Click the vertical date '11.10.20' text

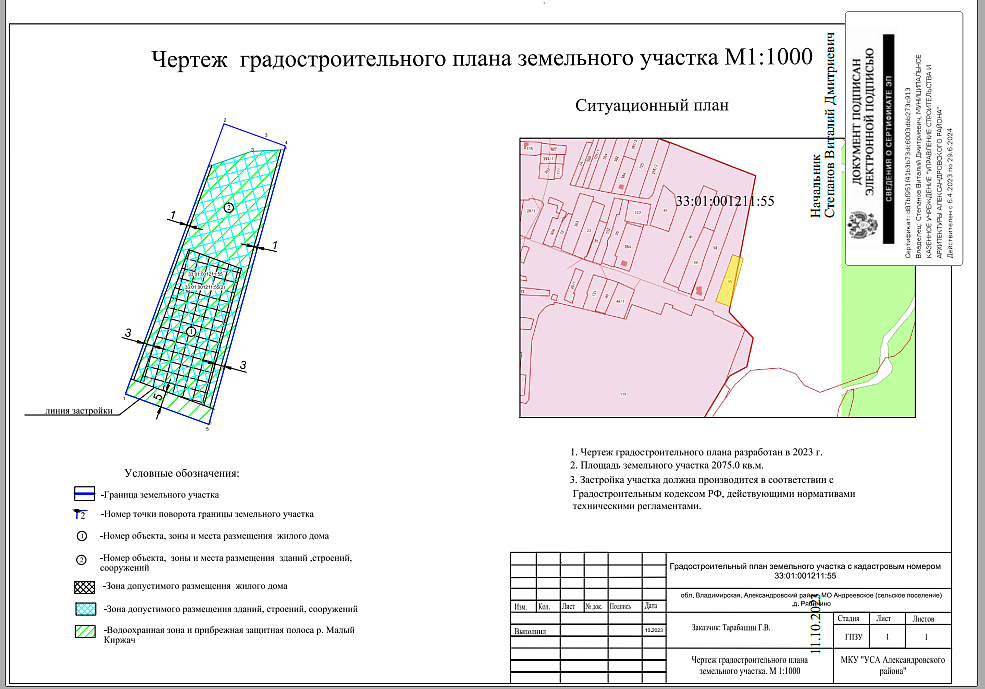pos(816,623)
